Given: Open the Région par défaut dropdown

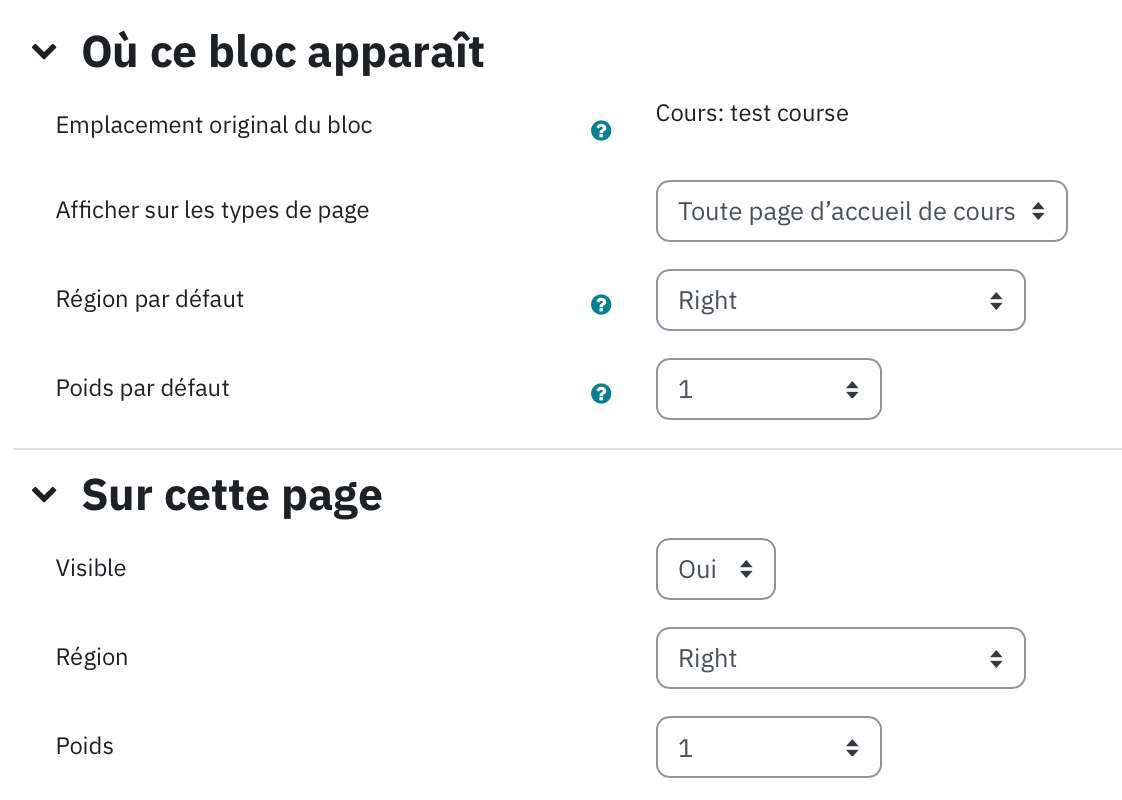Looking at the screenshot, I should (x=841, y=301).
